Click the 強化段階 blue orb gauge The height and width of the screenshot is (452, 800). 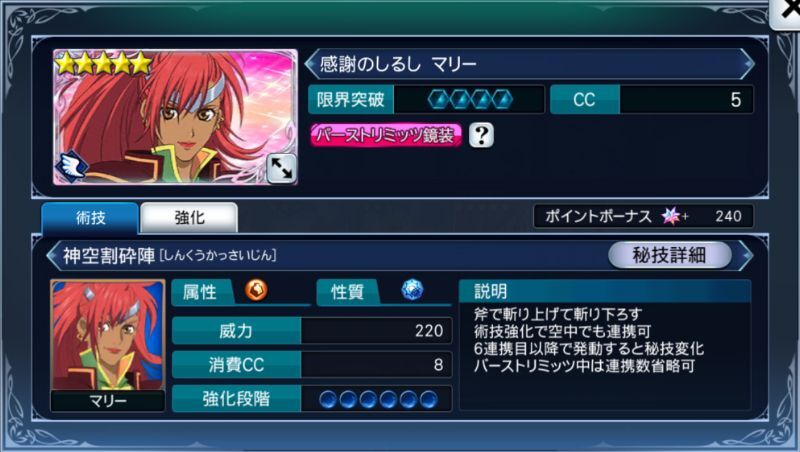pyautogui.click(x=378, y=399)
